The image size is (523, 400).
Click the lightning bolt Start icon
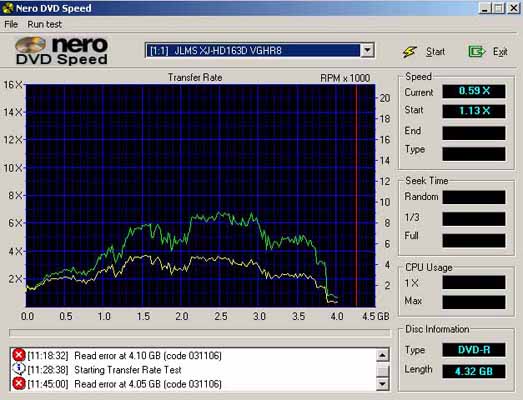pyautogui.click(x=409, y=52)
